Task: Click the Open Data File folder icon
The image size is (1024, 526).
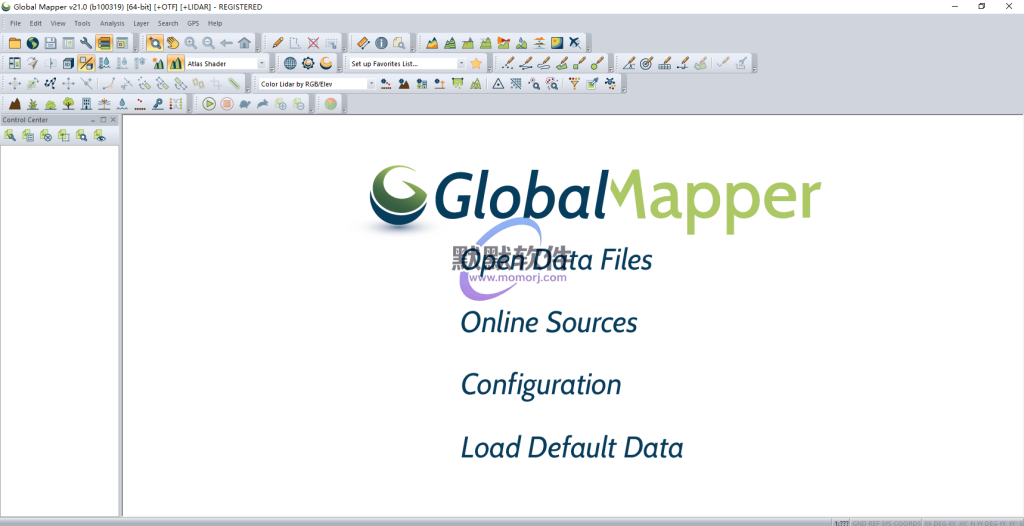Action: click(x=14, y=43)
